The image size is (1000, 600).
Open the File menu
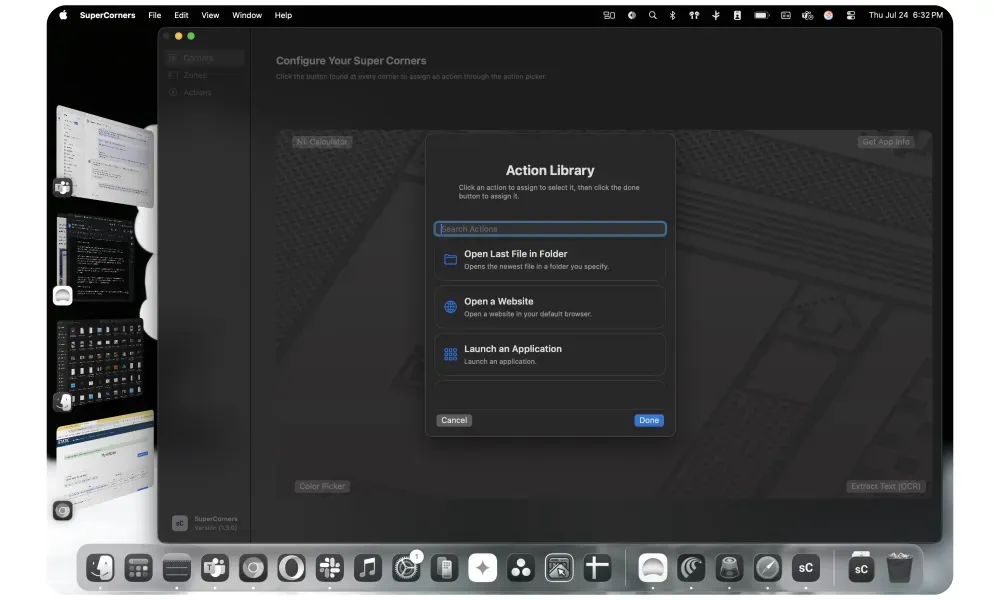click(x=154, y=15)
